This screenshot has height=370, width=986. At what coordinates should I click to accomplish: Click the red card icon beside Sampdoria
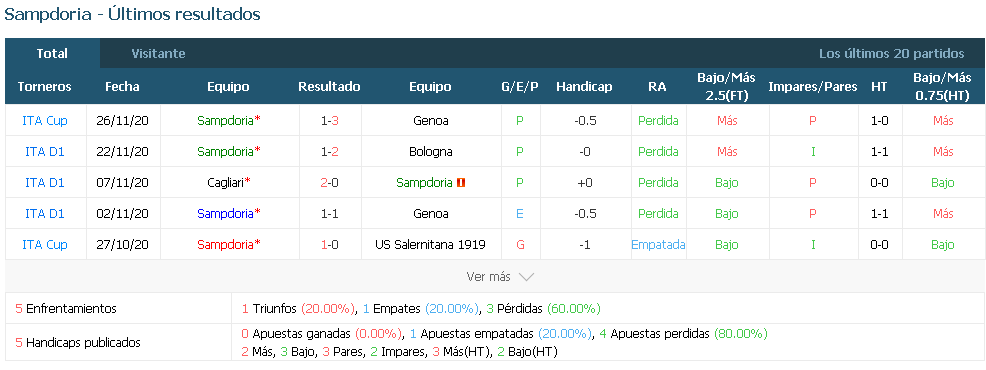461,182
